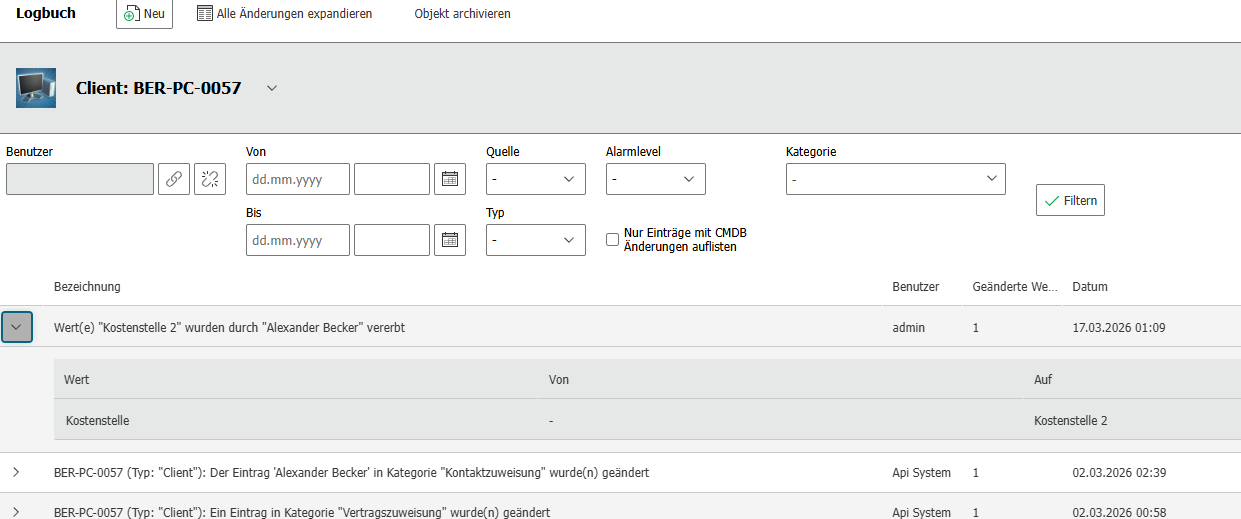Click date 17.03.2026 01:09
Viewport: 1241px width, 519px height.
1119,327
